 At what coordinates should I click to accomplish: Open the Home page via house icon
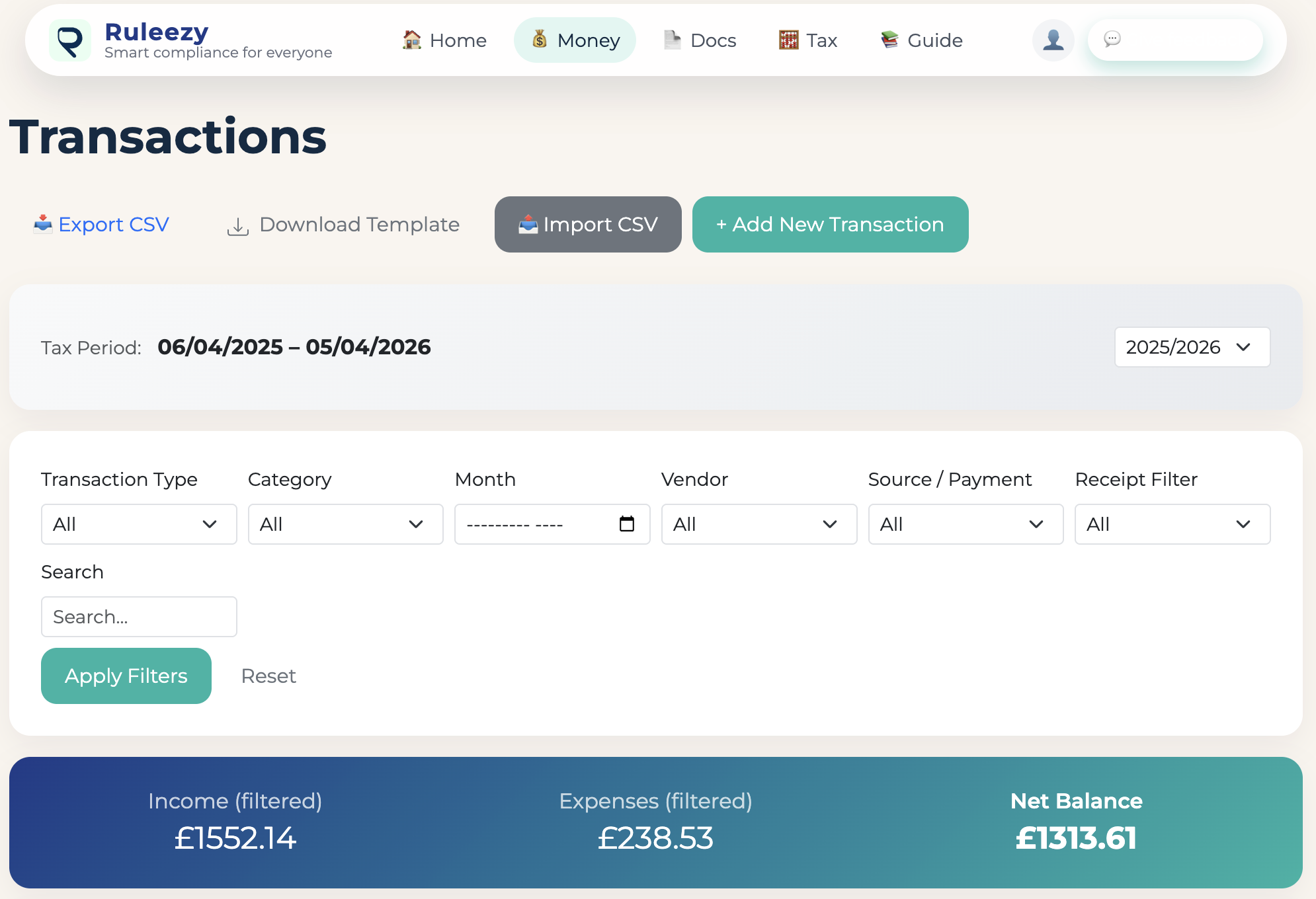point(411,40)
